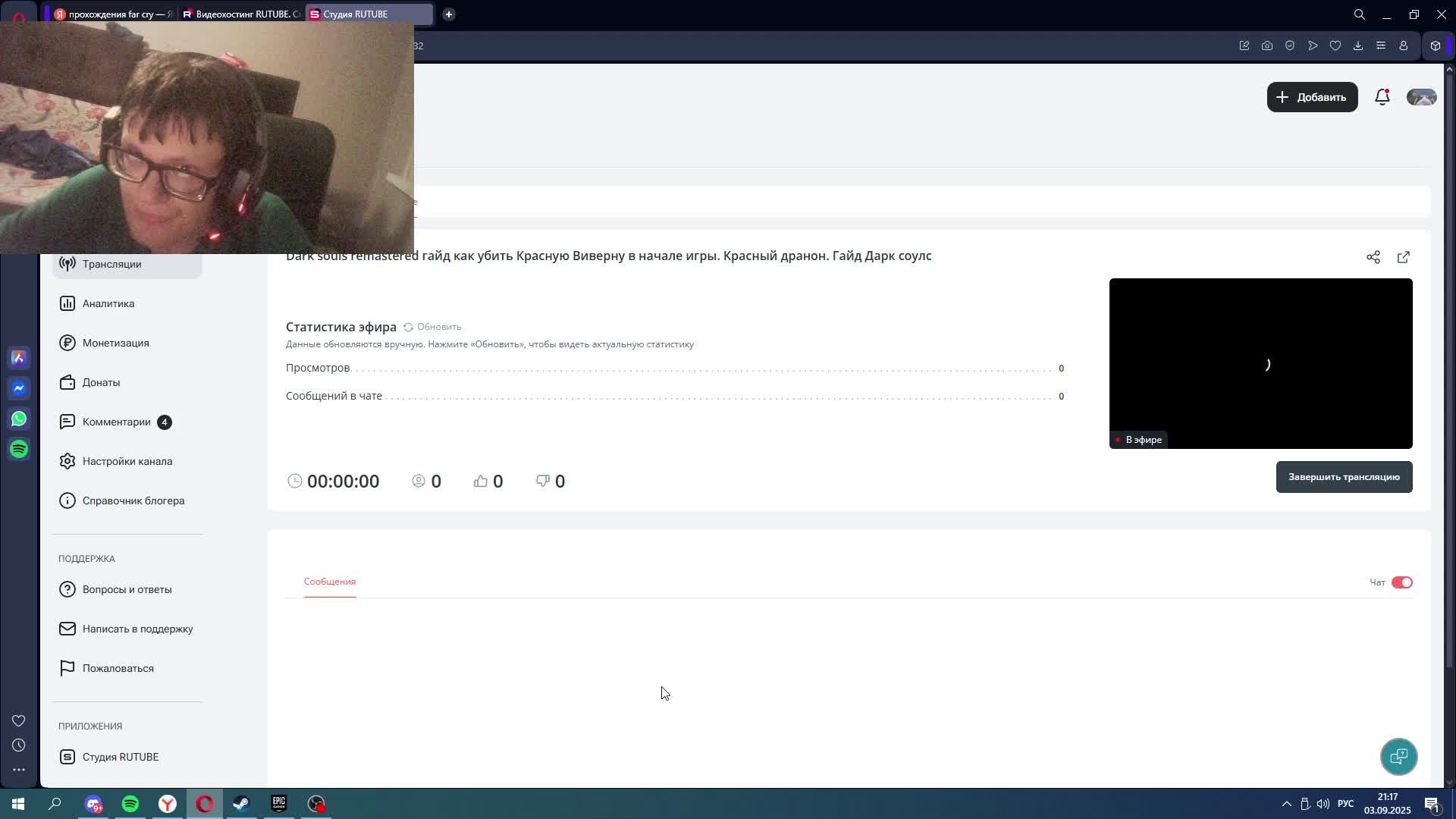Image resolution: width=1456 pixels, height=819 pixels.
Task: Open Steam from the taskbar
Action: pos(242,804)
